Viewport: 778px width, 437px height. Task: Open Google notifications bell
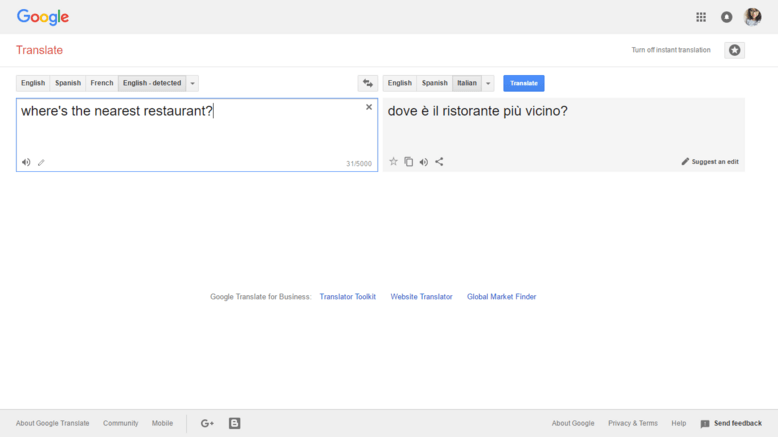pyautogui.click(x=726, y=17)
